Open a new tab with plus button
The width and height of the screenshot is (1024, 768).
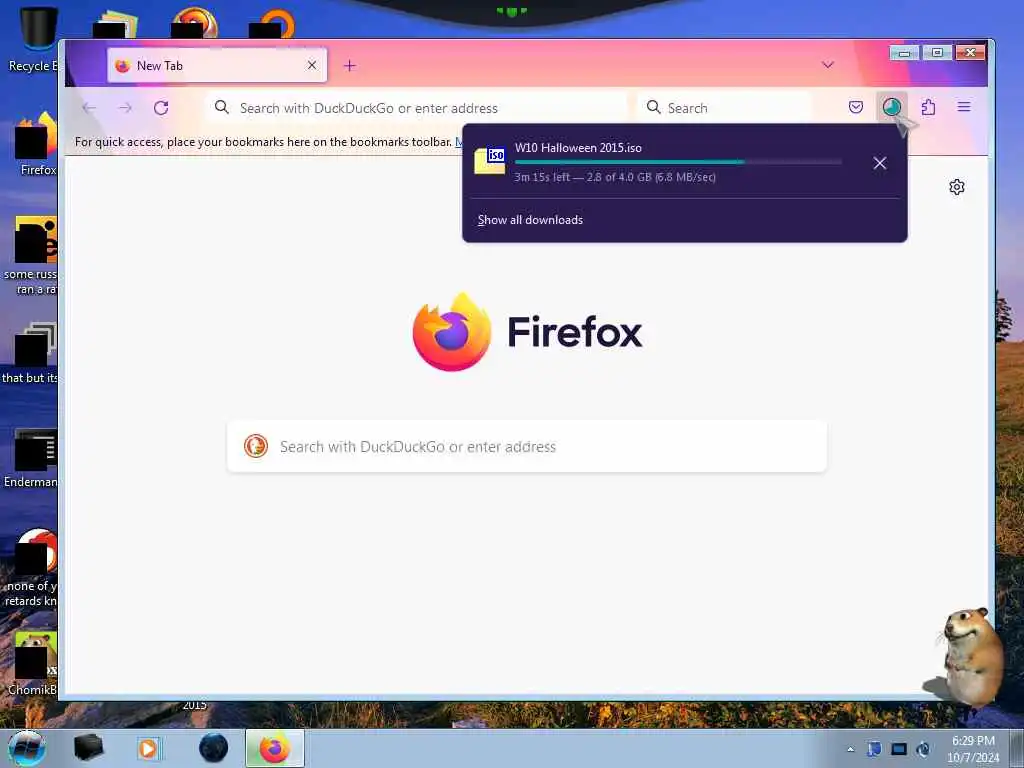pos(350,65)
